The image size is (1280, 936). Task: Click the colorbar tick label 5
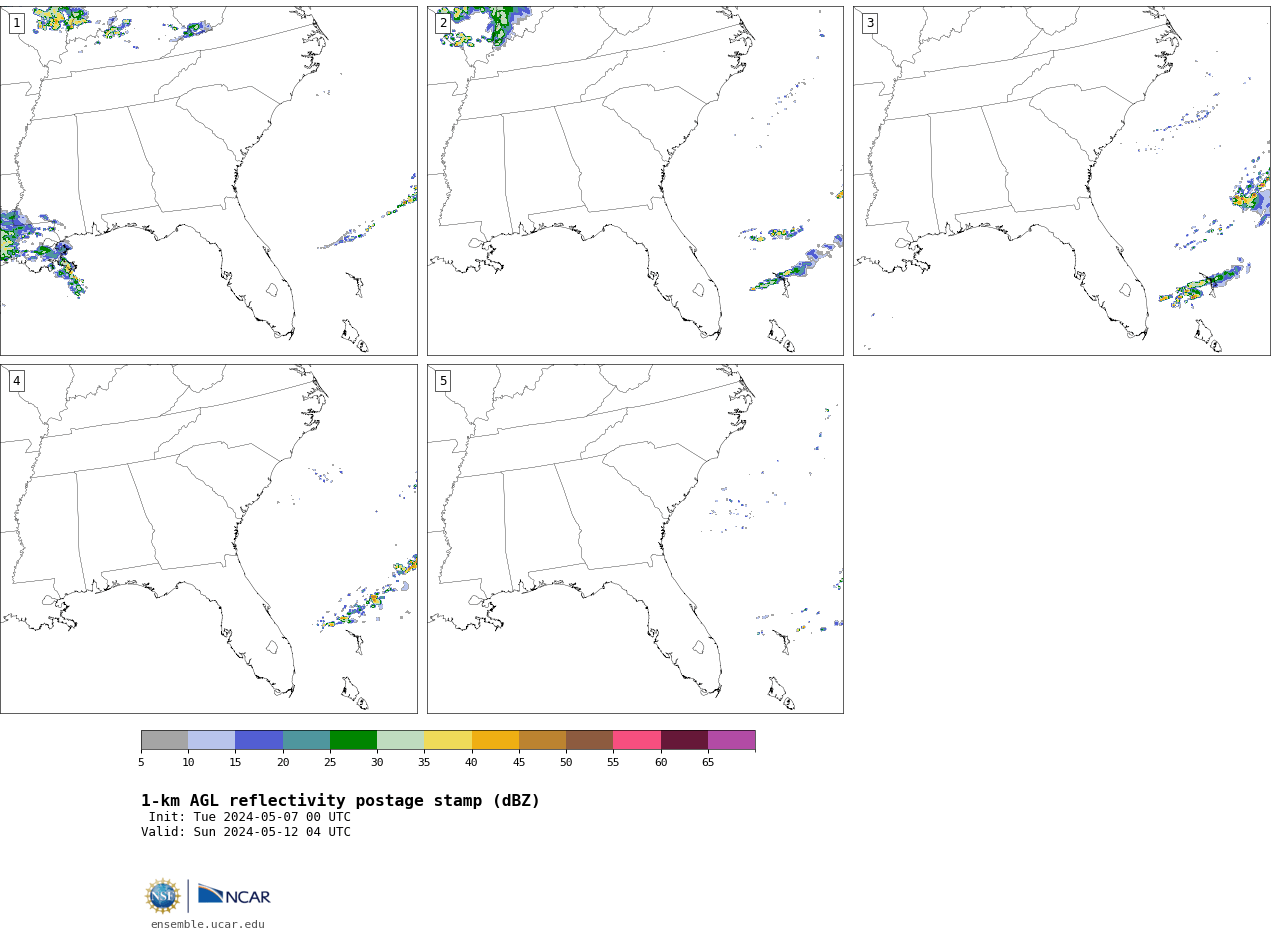pos(141,763)
